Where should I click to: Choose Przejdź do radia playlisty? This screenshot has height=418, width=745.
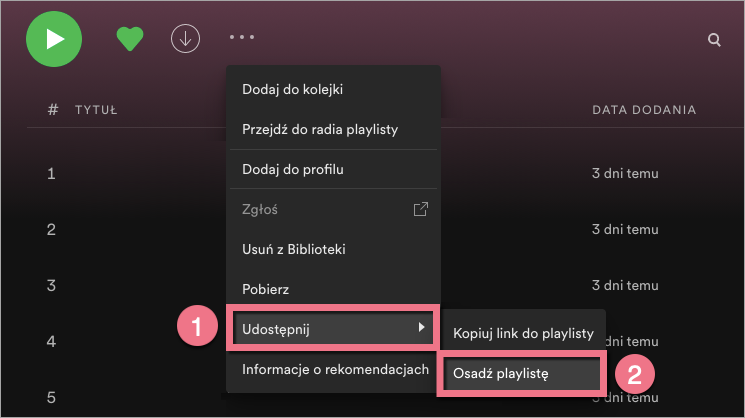pos(323,129)
